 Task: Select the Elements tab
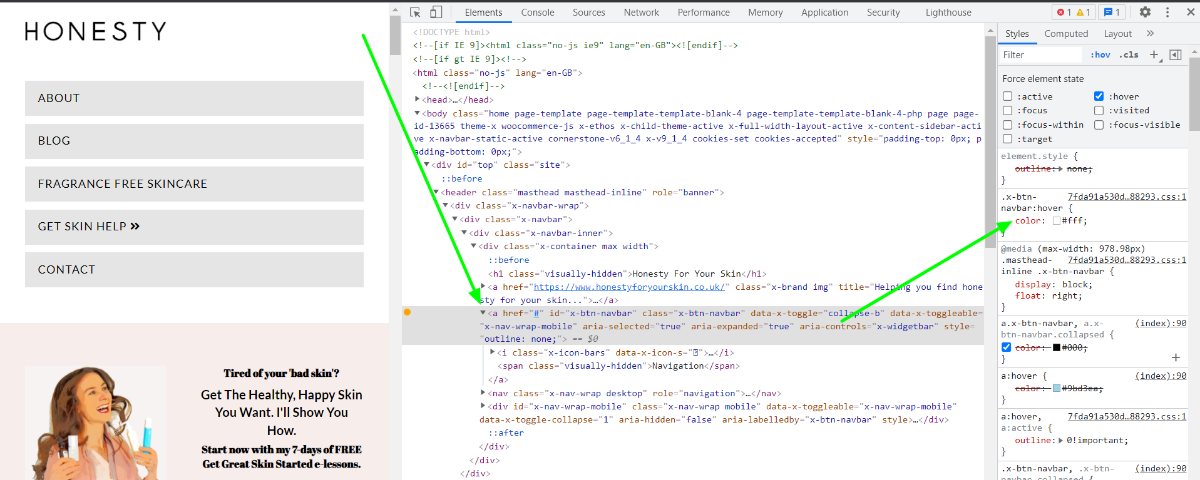tap(484, 12)
